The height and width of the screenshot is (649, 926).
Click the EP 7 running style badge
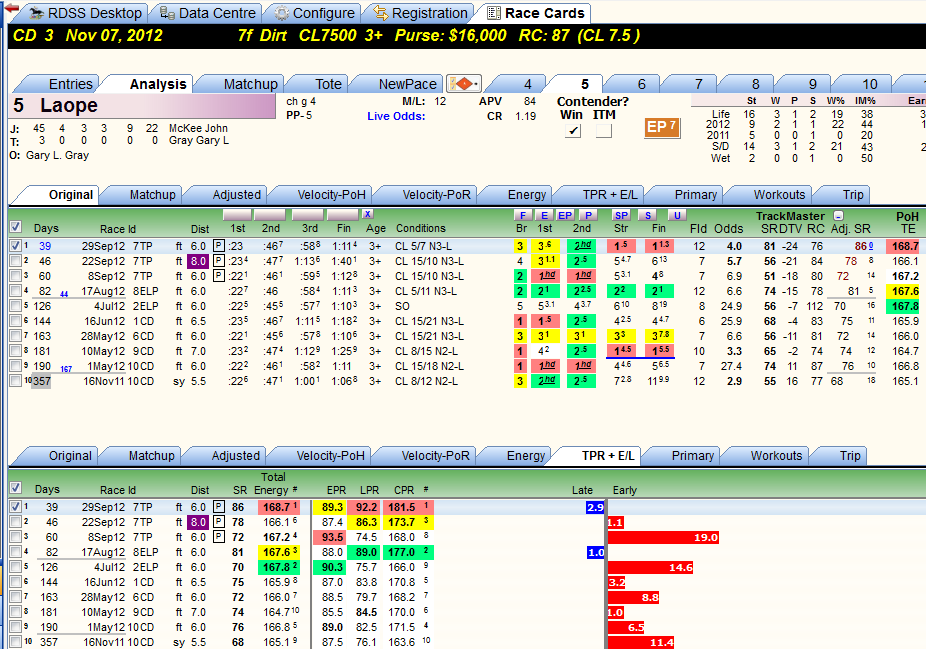pyautogui.click(x=662, y=127)
